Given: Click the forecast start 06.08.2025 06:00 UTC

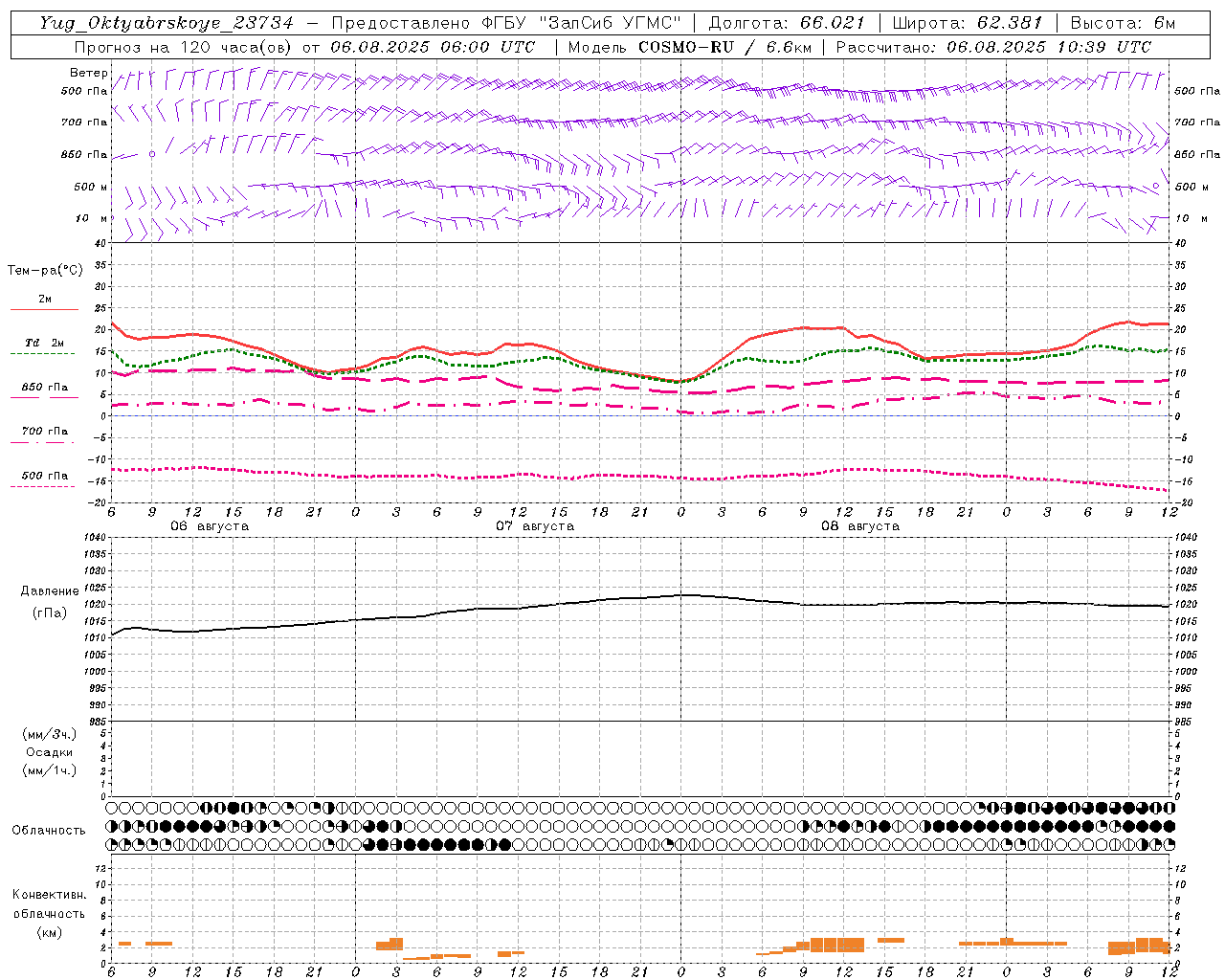Looking at the screenshot, I should (x=433, y=47).
